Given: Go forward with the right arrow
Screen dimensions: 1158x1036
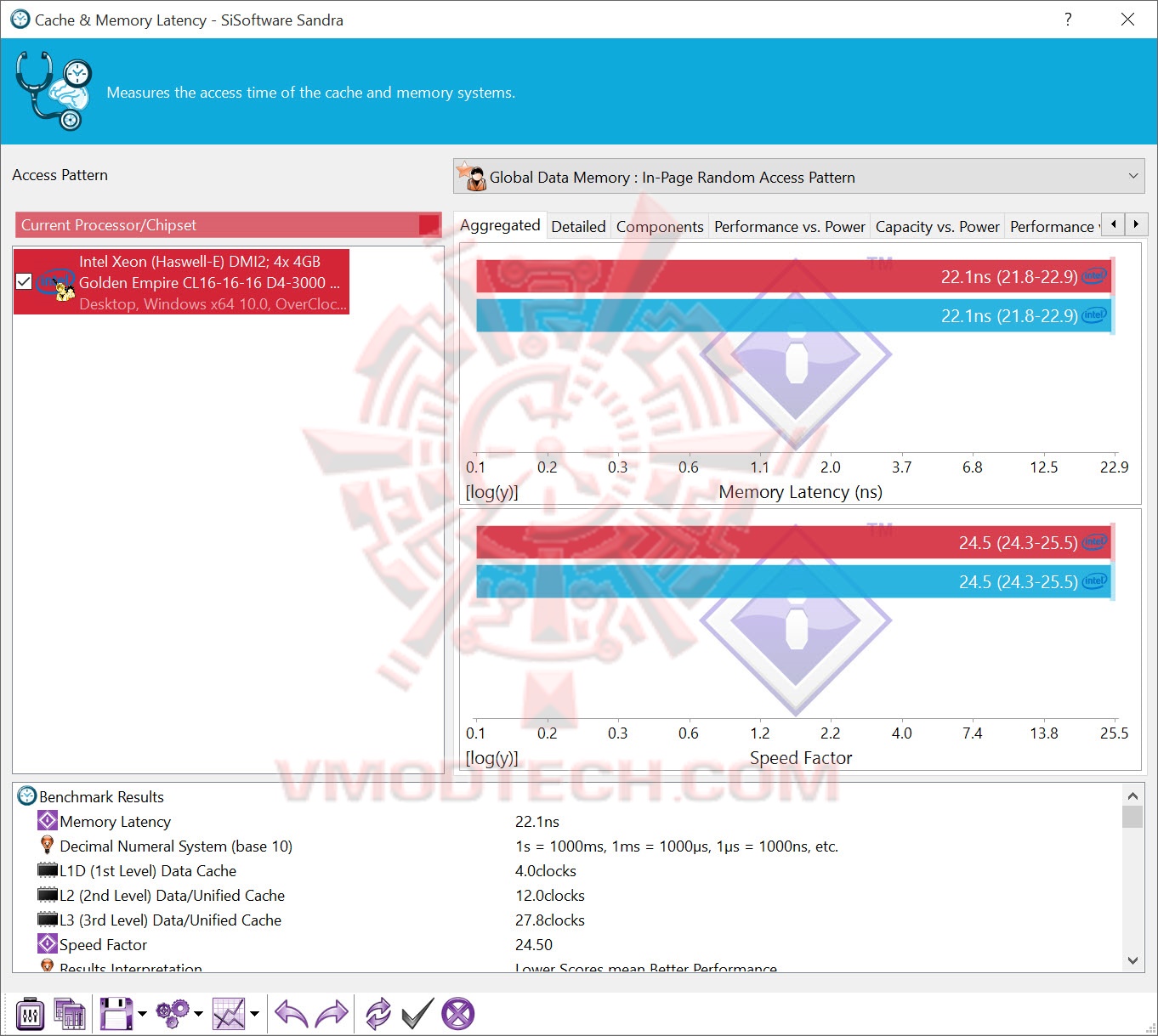Looking at the screenshot, I should pos(332,1014).
